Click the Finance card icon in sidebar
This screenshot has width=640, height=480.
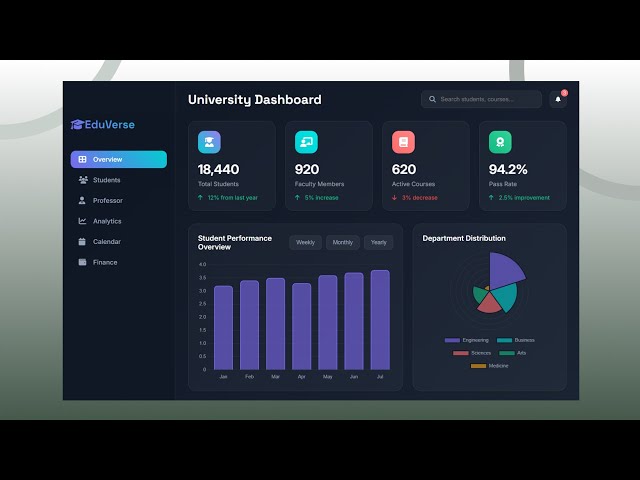(82, 262)
